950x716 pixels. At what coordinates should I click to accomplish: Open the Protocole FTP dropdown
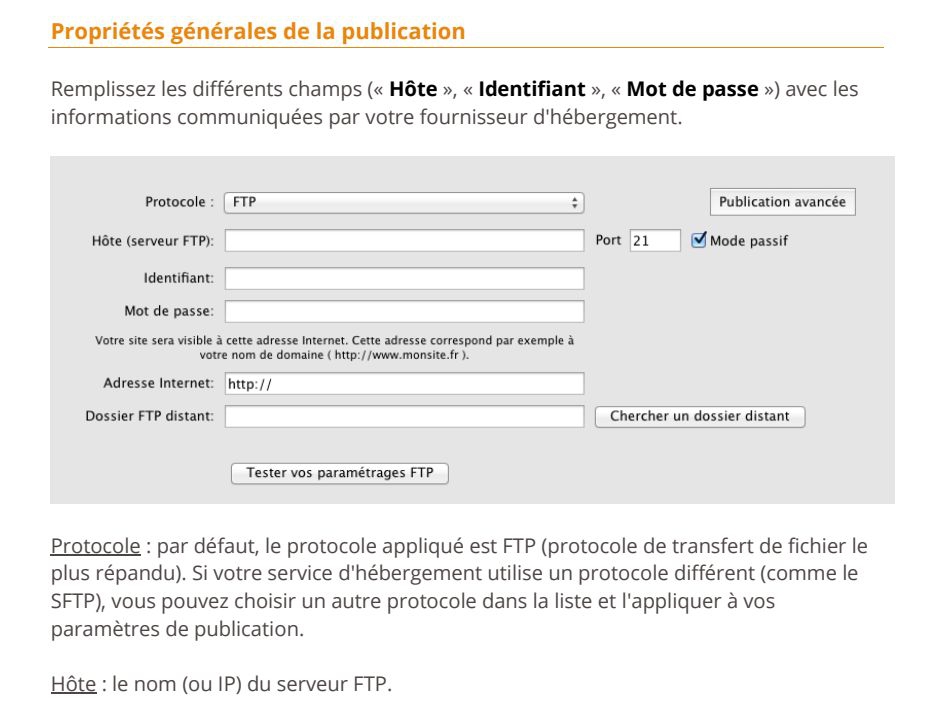coord(404,202)
